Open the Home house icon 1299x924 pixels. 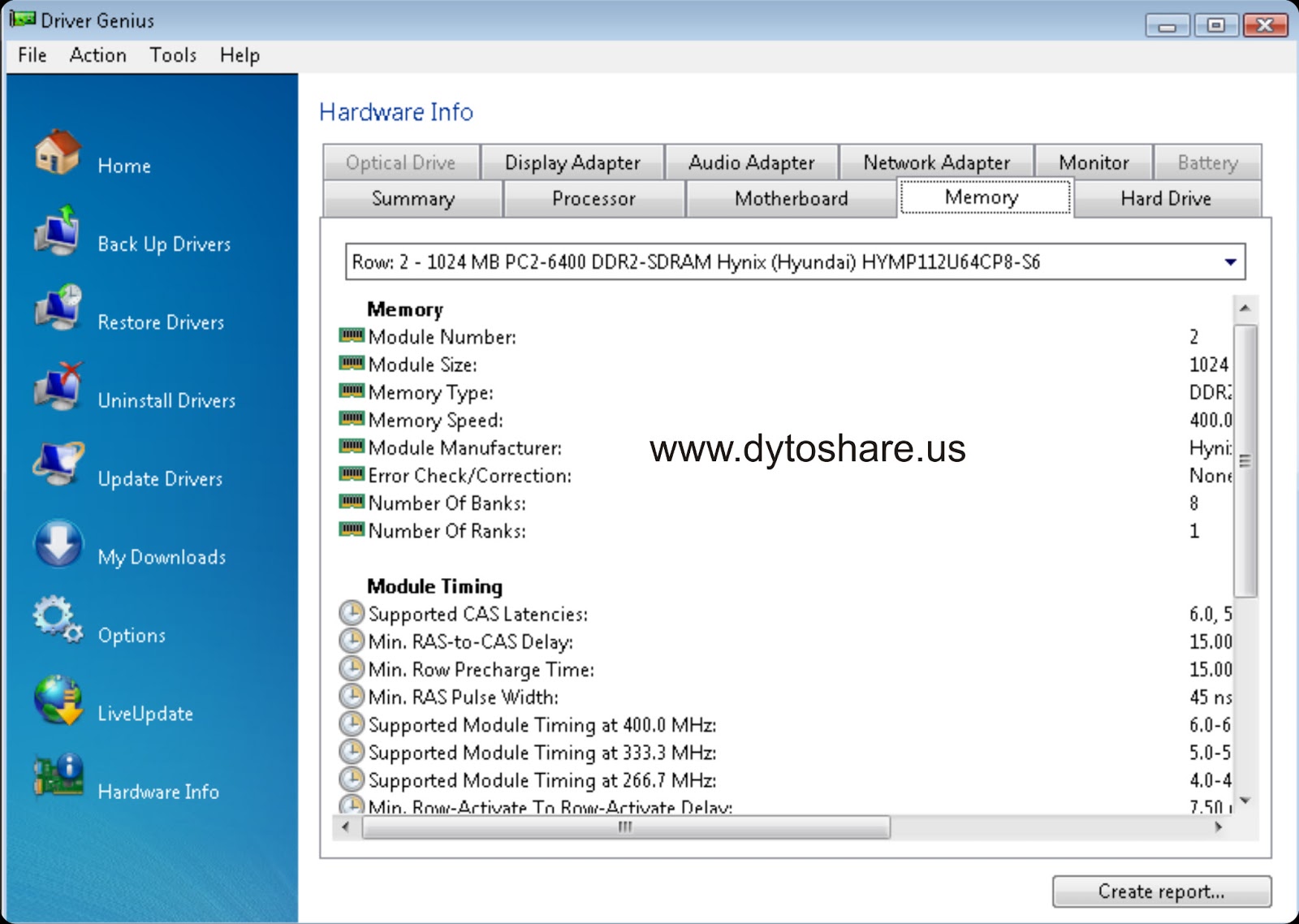57,152
